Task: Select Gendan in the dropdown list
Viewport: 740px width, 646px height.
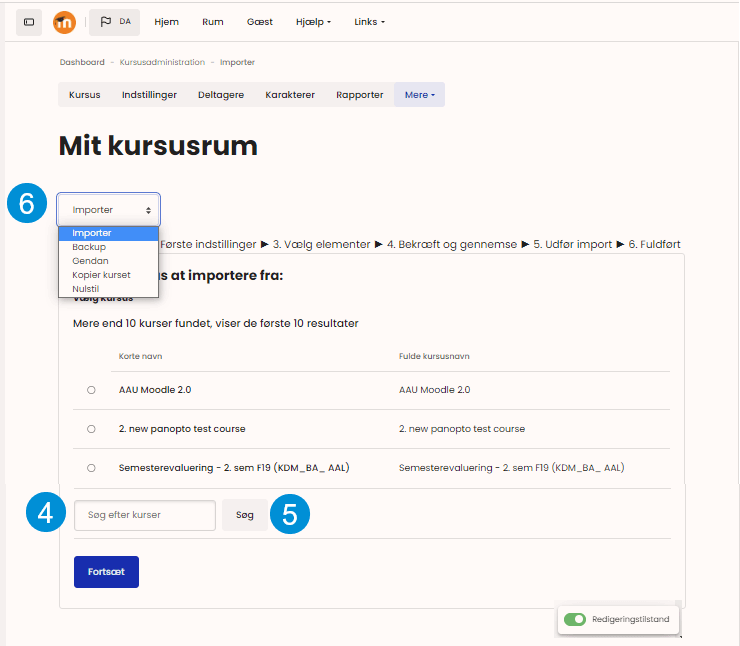Action: [90, 261]
